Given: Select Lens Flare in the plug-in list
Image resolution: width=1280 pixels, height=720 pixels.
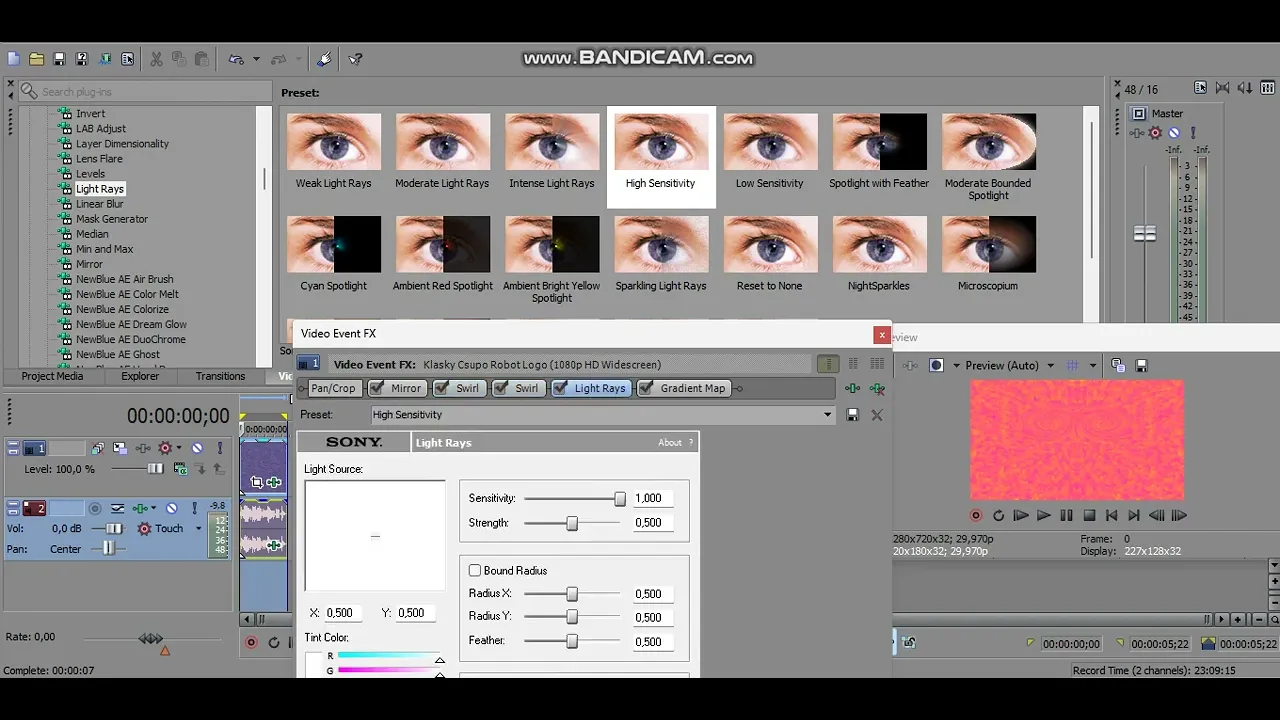Looking at the screenshot, I should pos(99,159).
